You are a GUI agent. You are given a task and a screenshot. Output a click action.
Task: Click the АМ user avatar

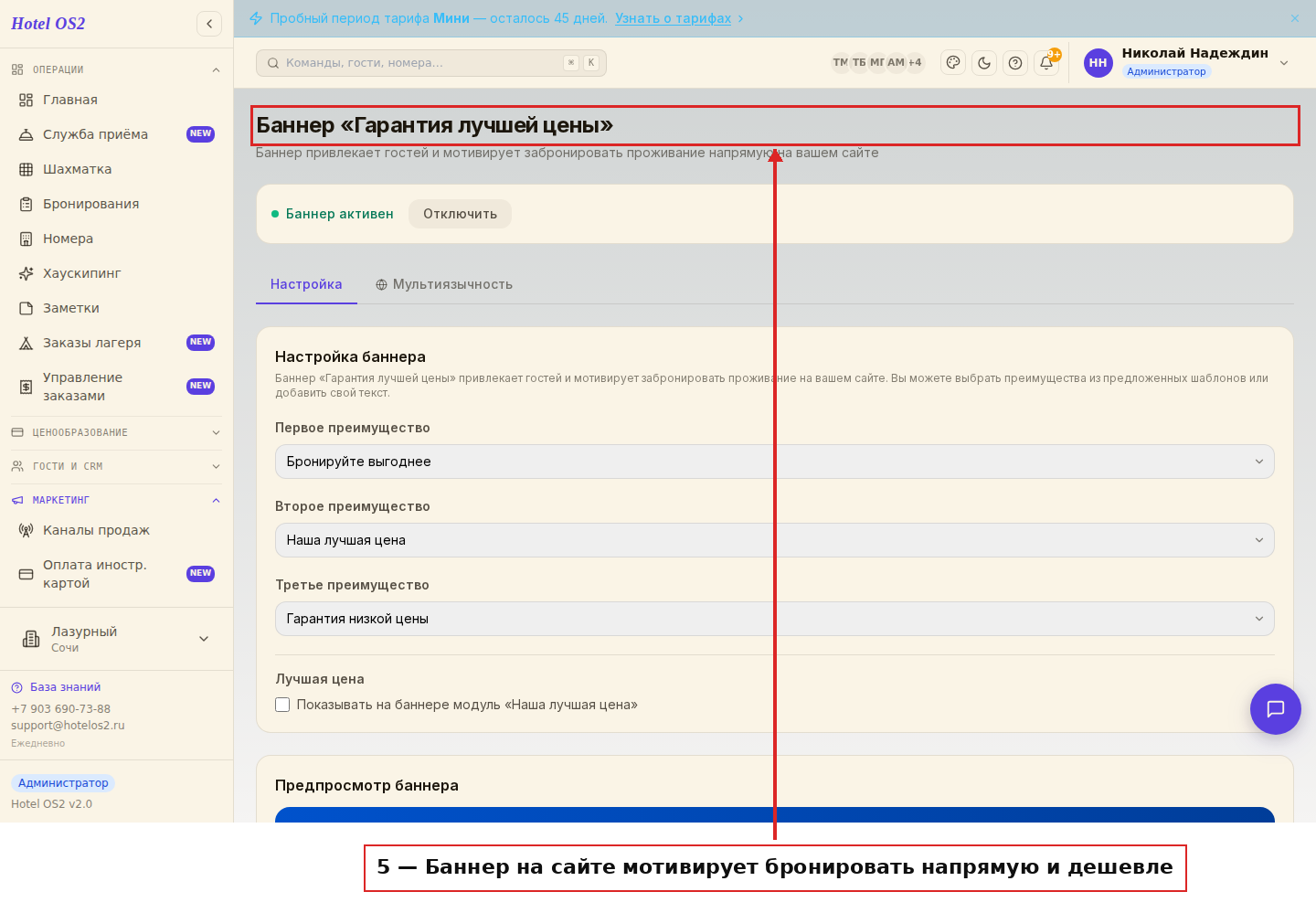[896, 63]
